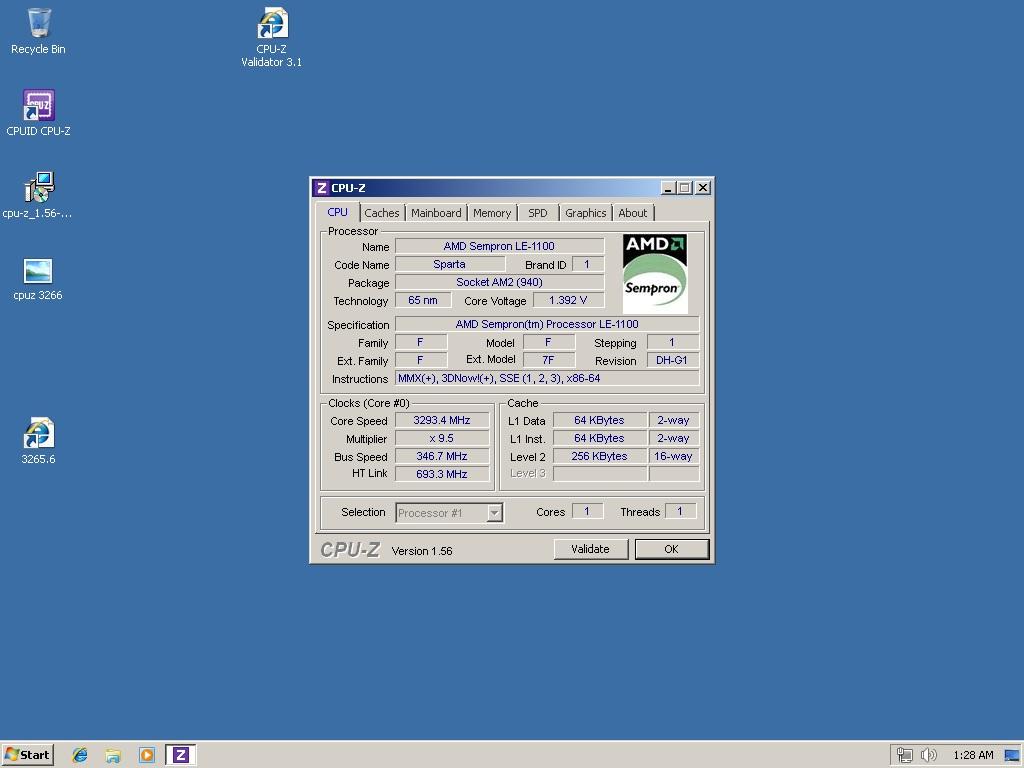Open the Recycle Bin desktop icon
The height and width of the screenshot is (768, 1024).
[39, 31]
